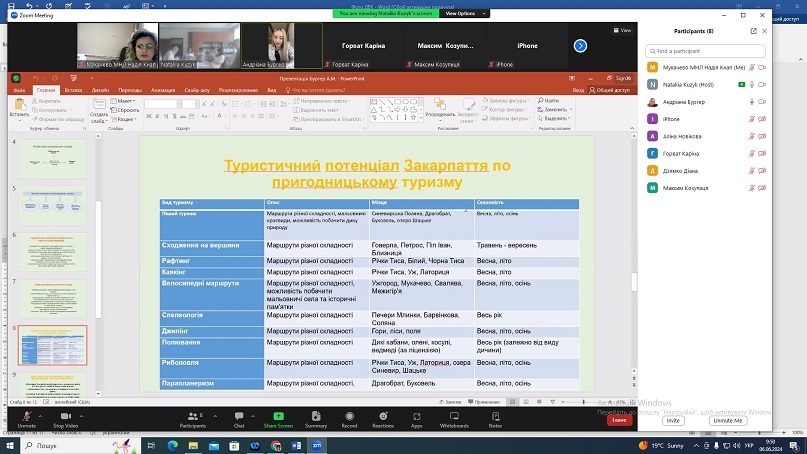Click the taskbar search box Пошук

[x=81, y=445]
